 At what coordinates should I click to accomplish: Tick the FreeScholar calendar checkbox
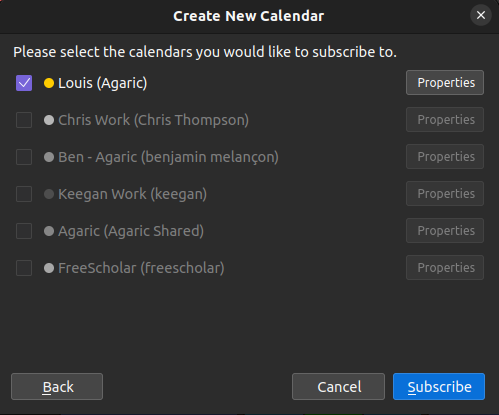tap(24, 268)
